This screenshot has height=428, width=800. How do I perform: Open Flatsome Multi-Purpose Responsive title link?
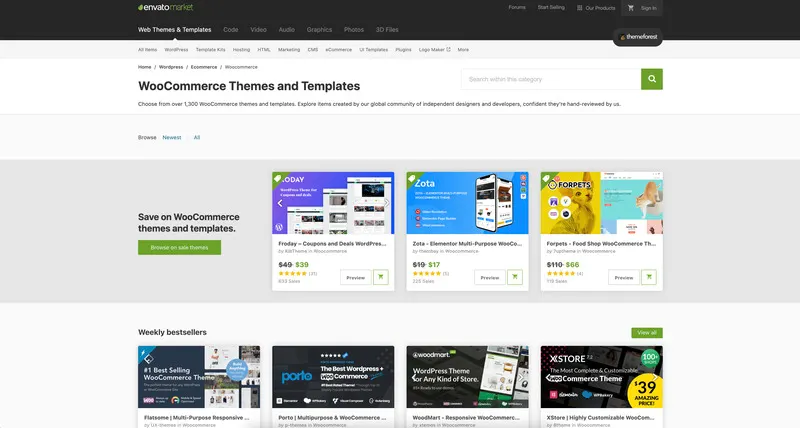[196, 417]
